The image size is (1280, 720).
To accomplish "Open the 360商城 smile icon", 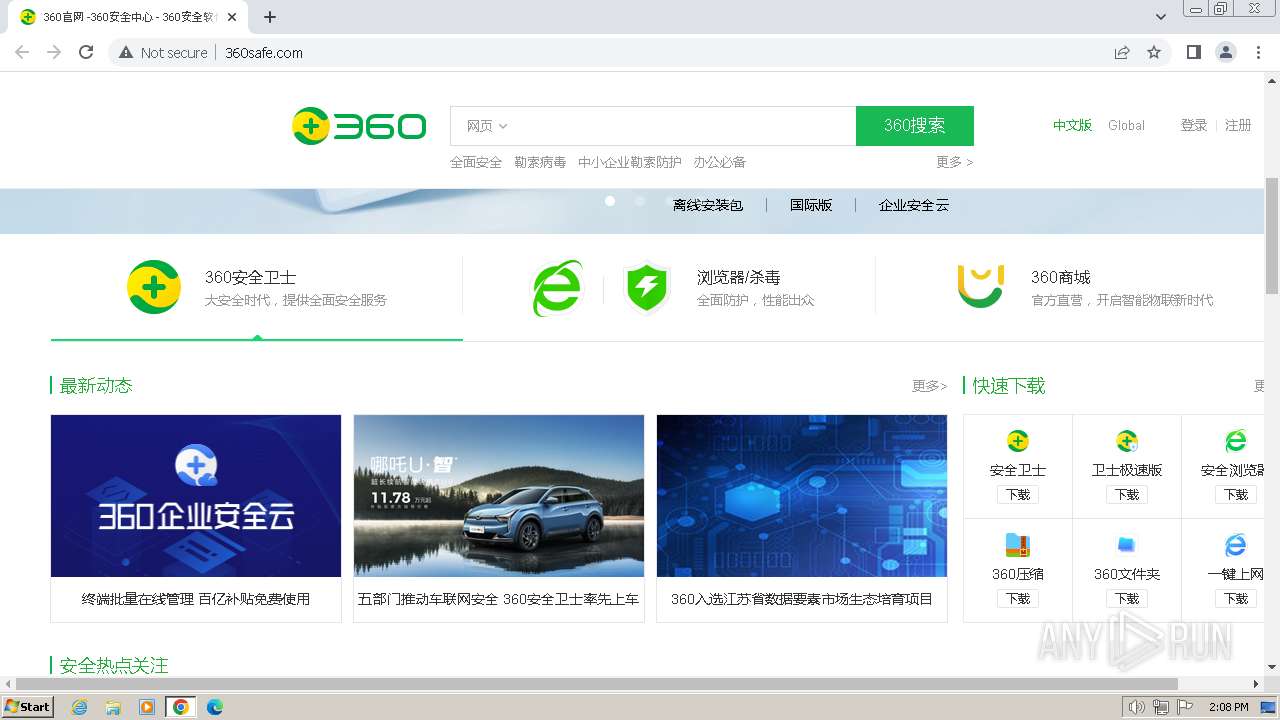I will click(x=980, y=287).
